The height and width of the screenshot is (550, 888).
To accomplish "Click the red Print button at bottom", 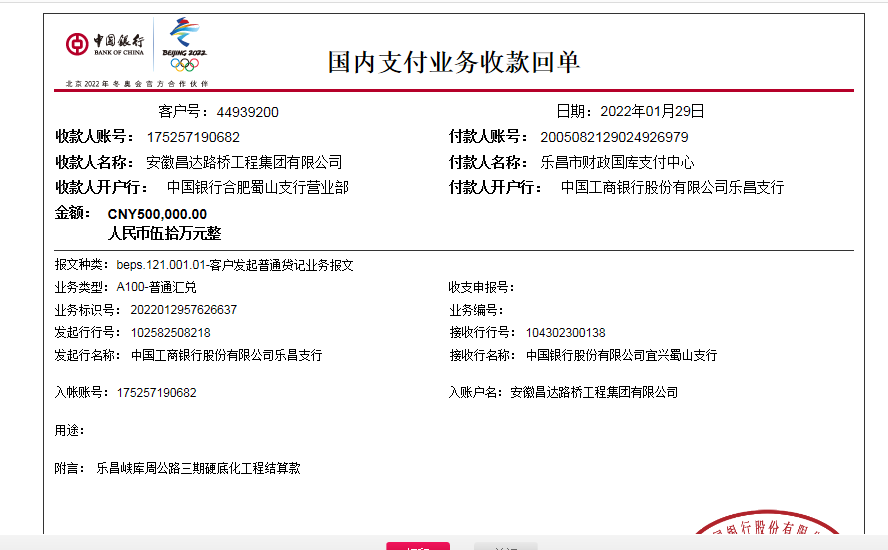I will click(x=418, y=546).
